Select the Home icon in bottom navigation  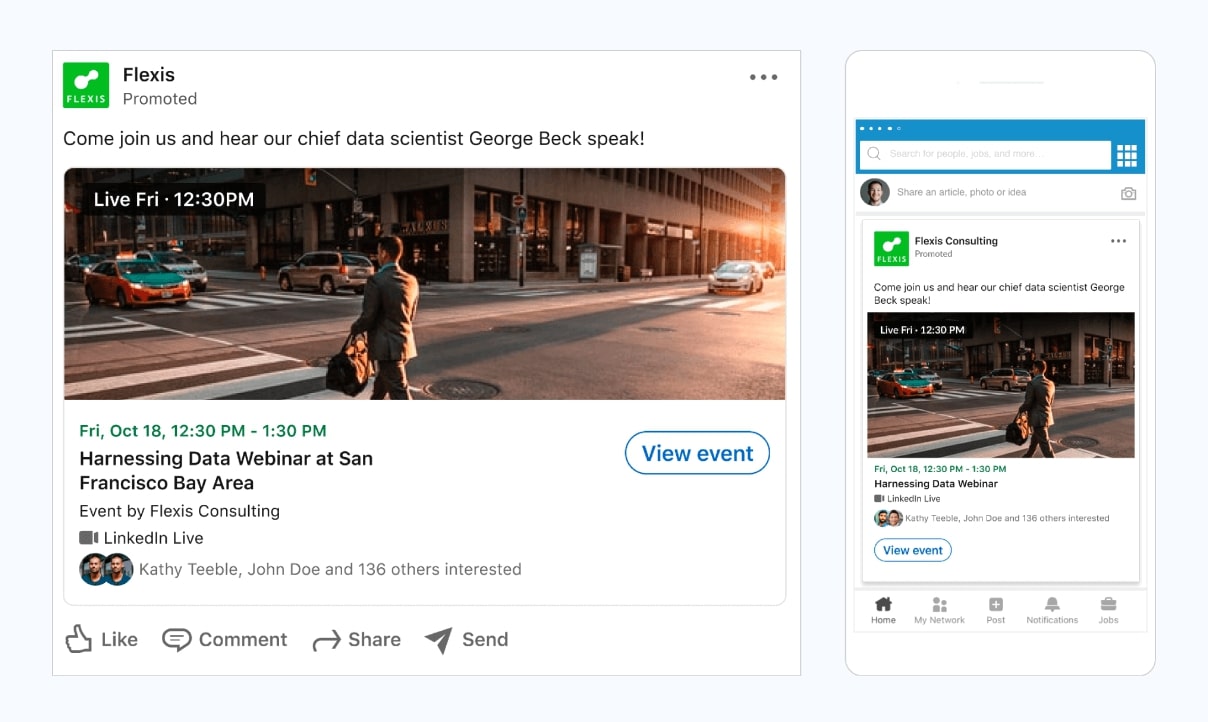click(x=883, y=610)
